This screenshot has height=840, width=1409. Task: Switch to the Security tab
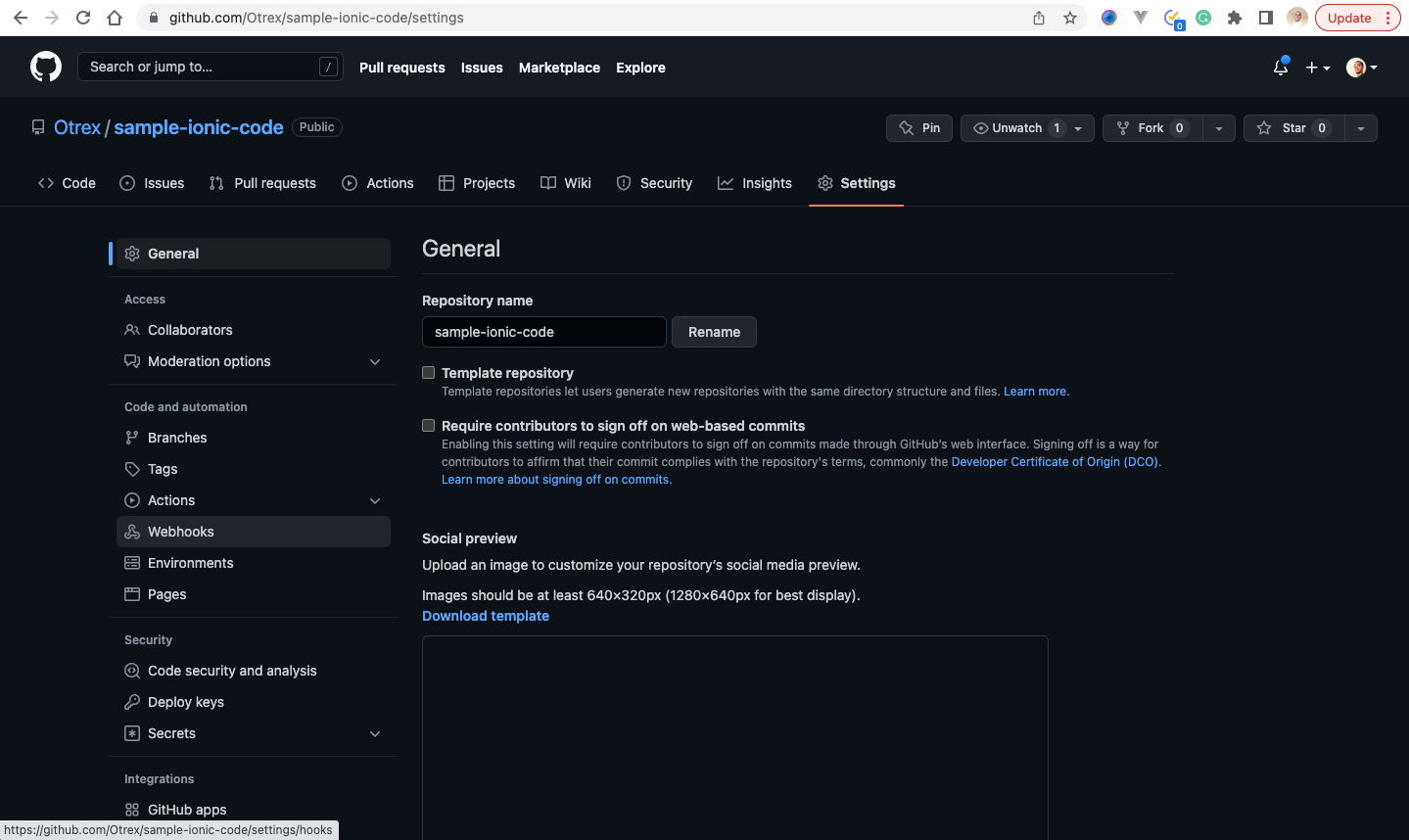coord(654,183)
